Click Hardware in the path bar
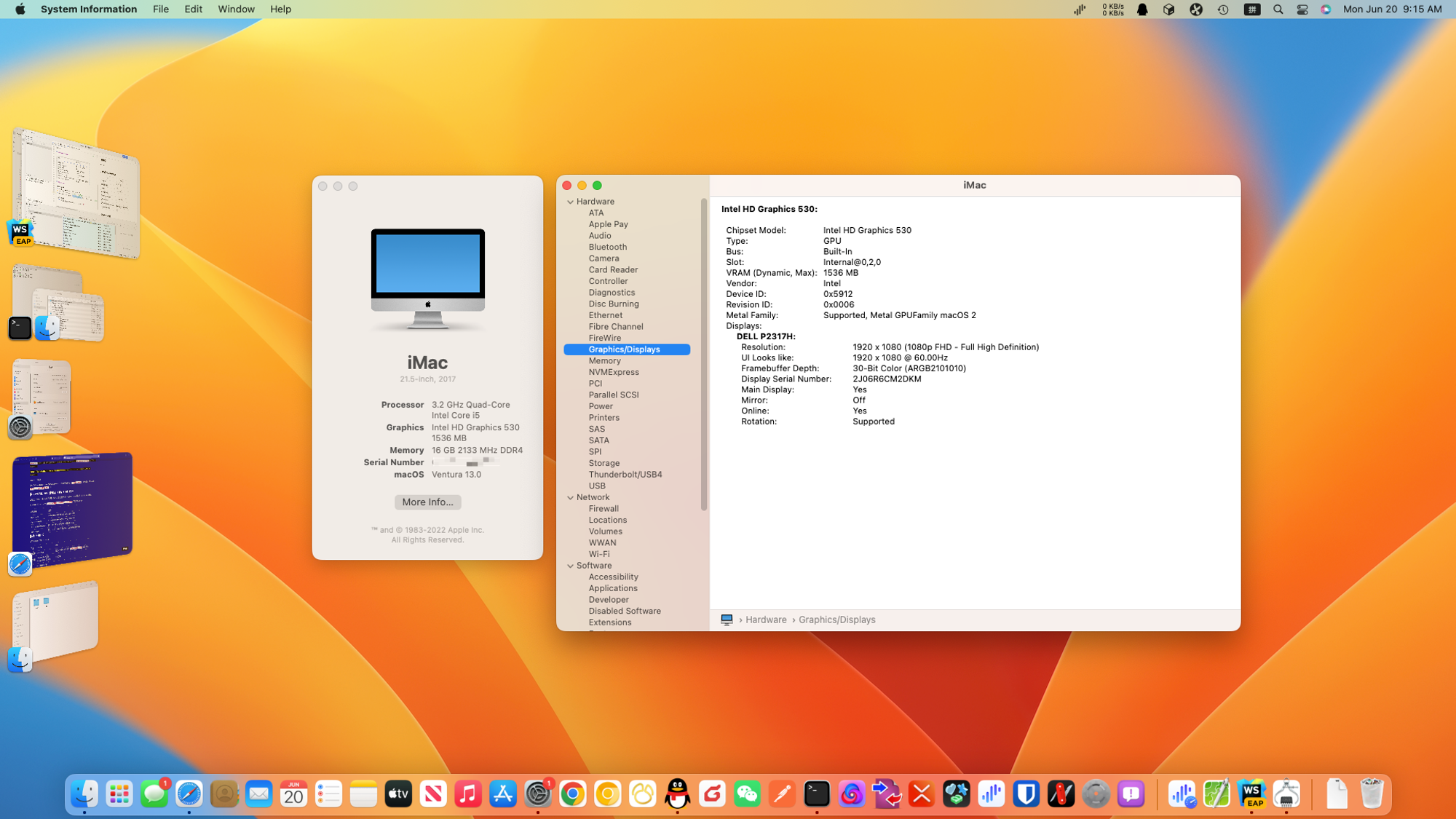The width and height of the screenshot is (1456, 819). click(766, 620)
